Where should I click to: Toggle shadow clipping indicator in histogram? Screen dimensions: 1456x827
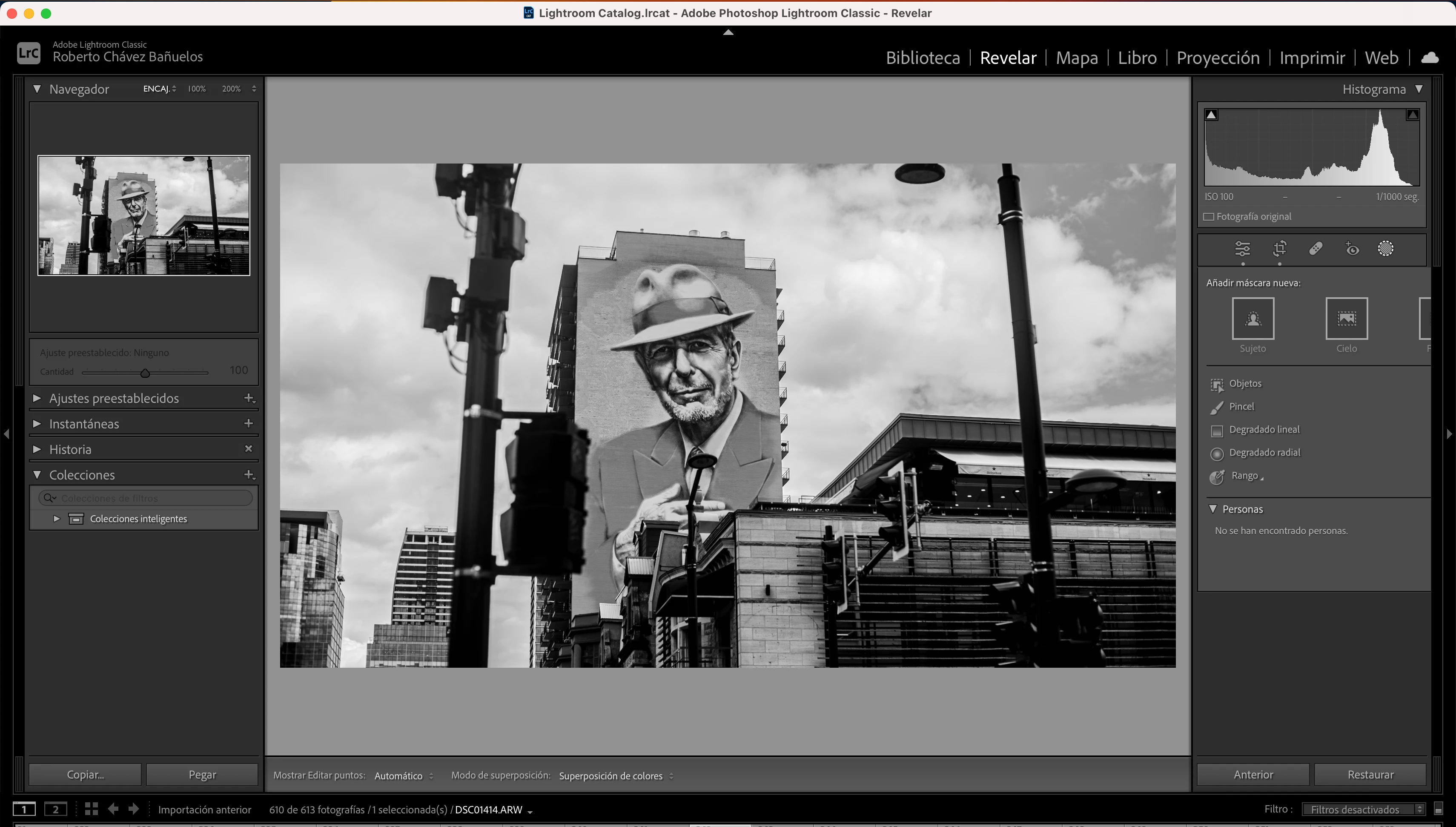point(1211,115)
